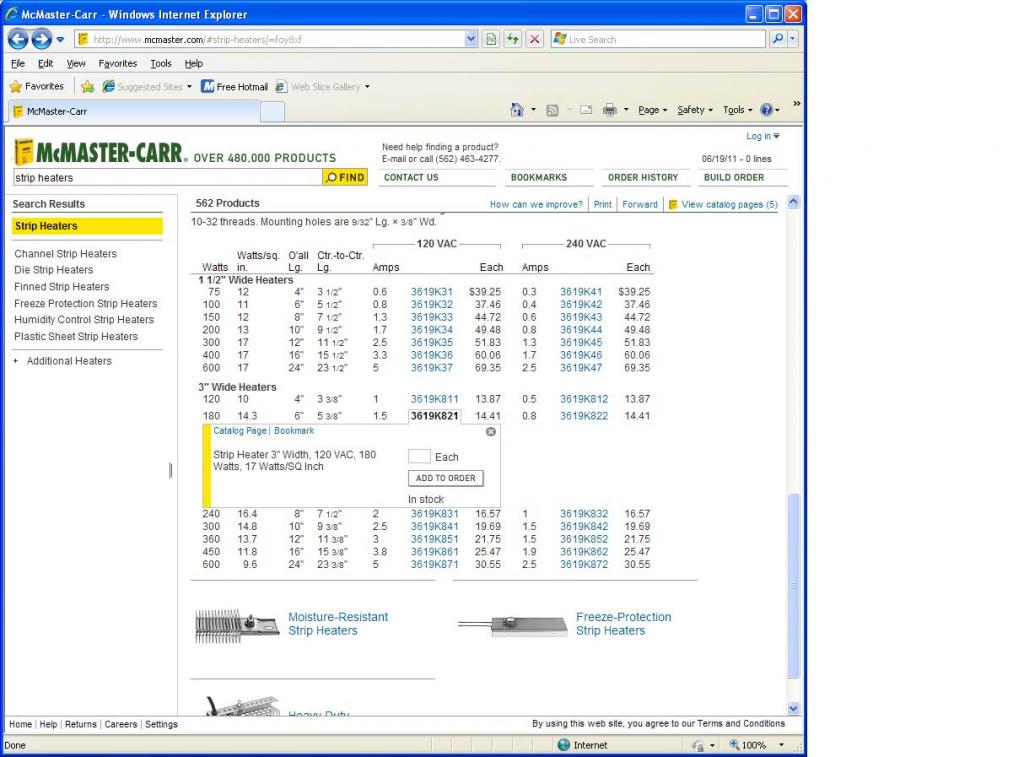Click the Bookmark link in popup
Viewport: 1024px width, 757px height.
tap(294, 430)
